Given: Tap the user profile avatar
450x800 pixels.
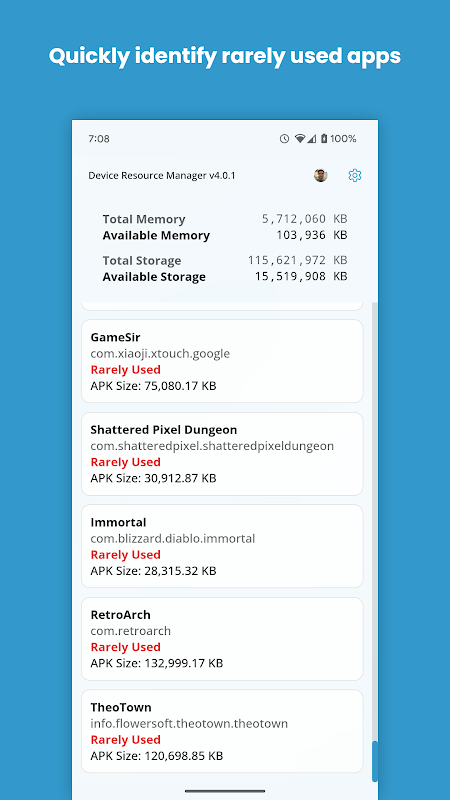Looking at the screenshot, I should click(320, 176).
